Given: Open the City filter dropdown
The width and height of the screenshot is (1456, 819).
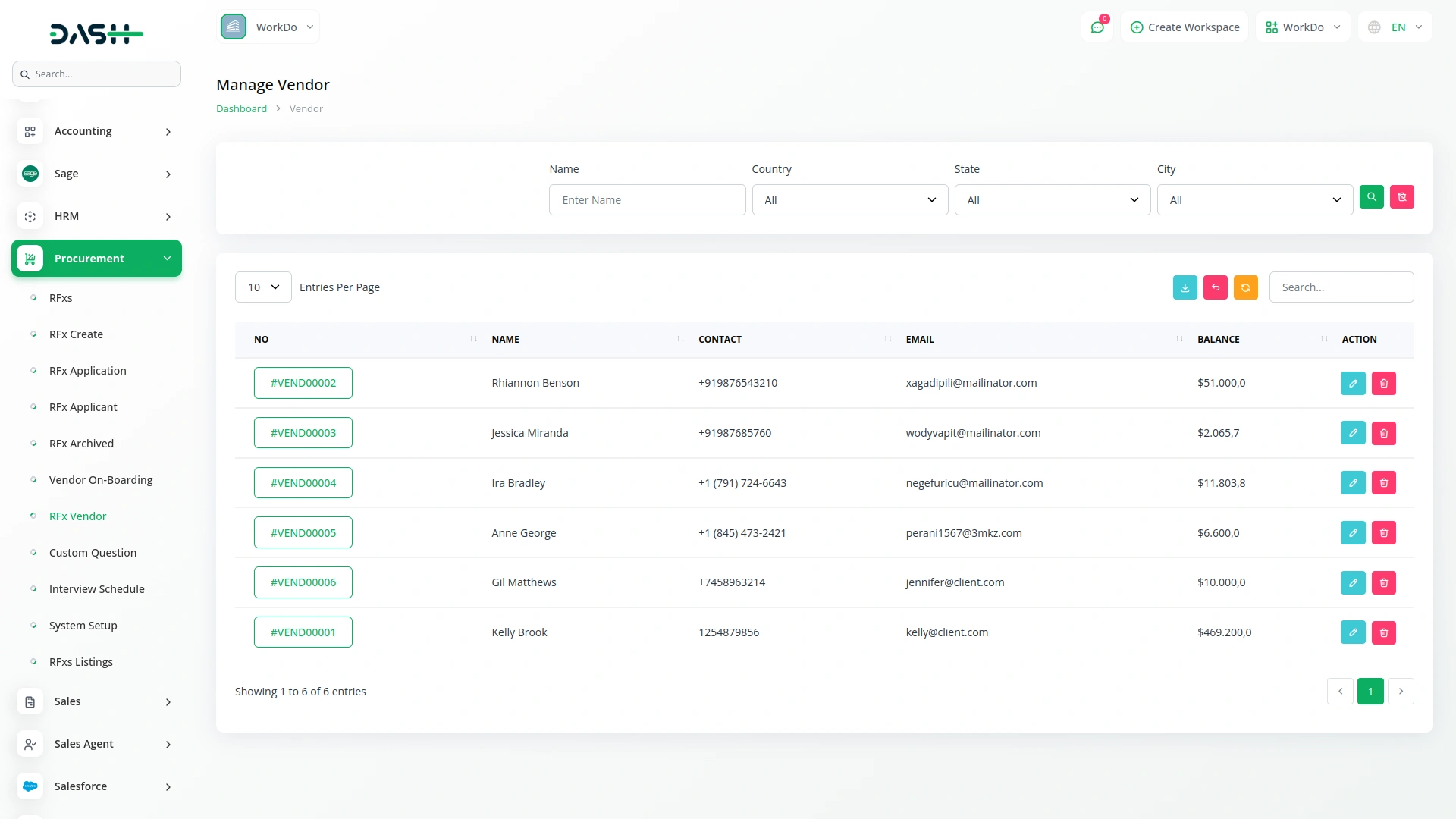Looking at the screenshot, I should click(1254, 200).
